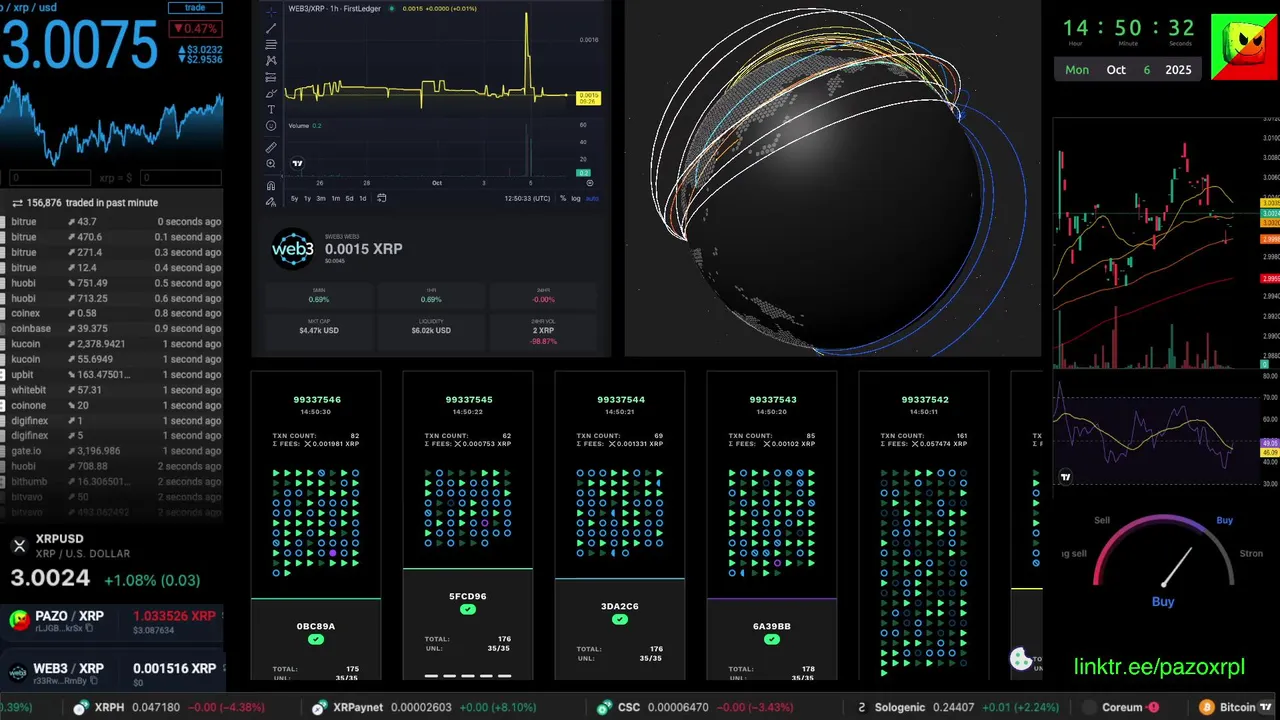Image resolution: width=1280 pixels, height=720 pixels.
Task: Open the forecasting and measurement tools
Action: 271,77
